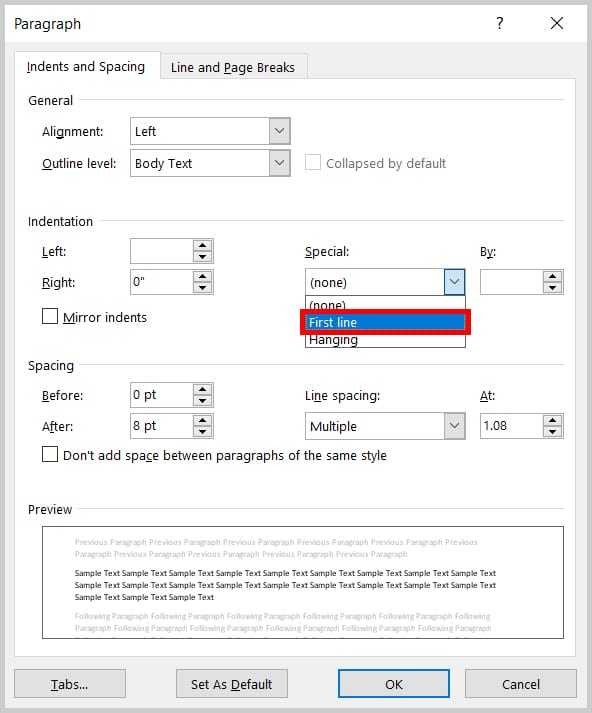592x713 pixels.
Task: Increase the Before spacing value
Action: click(x=202, y=389)
